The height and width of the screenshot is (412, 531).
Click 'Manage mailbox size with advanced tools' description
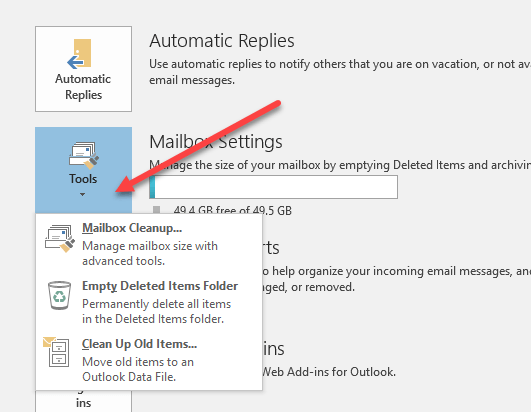[x=150, y=253]
